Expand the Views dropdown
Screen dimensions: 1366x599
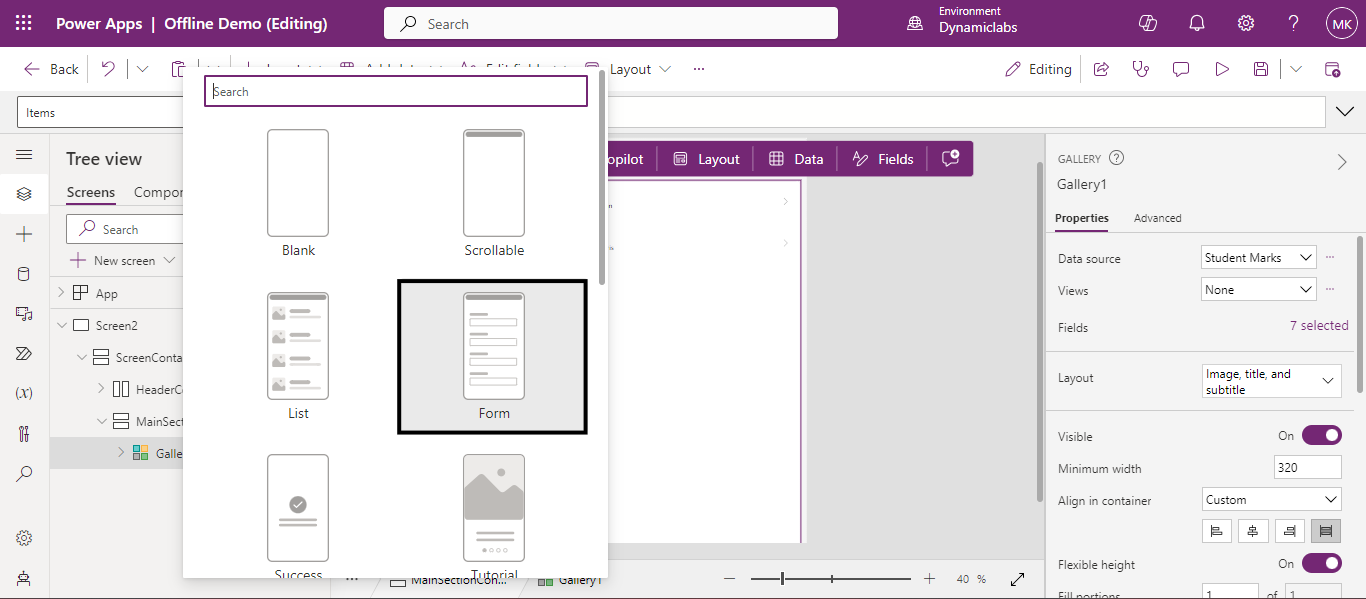1258,290
